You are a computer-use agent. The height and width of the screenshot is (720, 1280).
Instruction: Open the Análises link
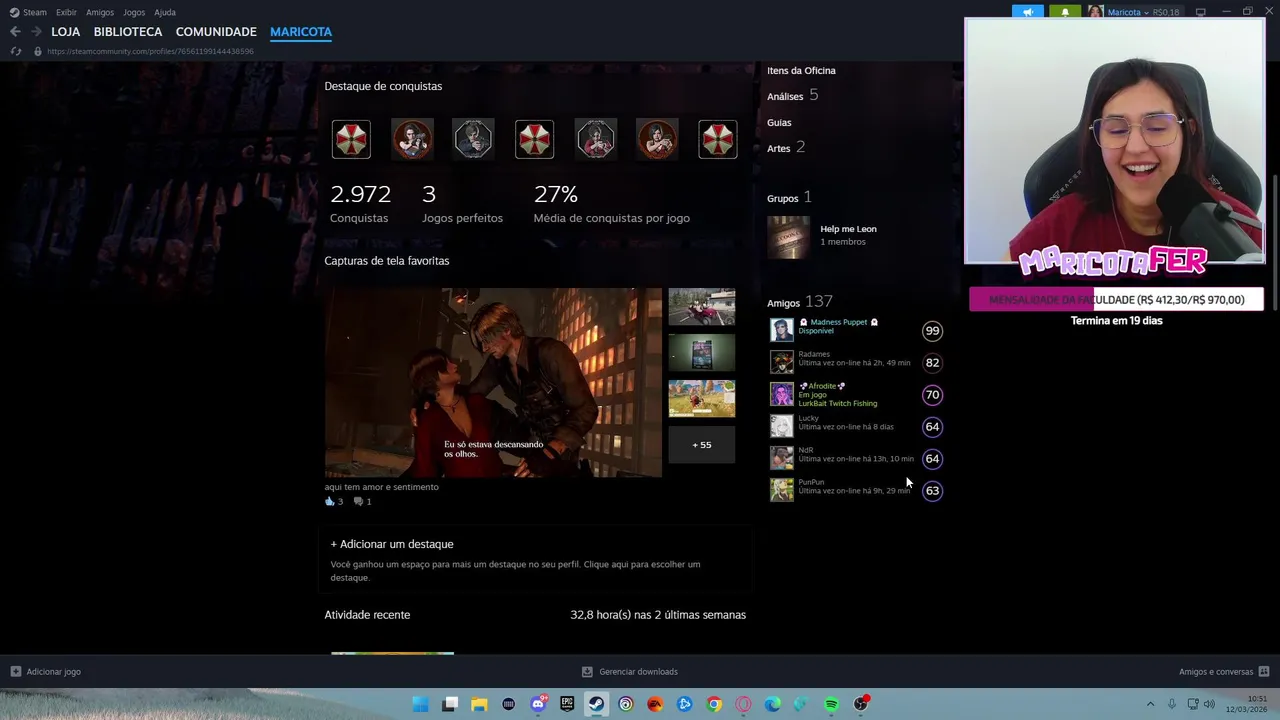pos(785,96)
